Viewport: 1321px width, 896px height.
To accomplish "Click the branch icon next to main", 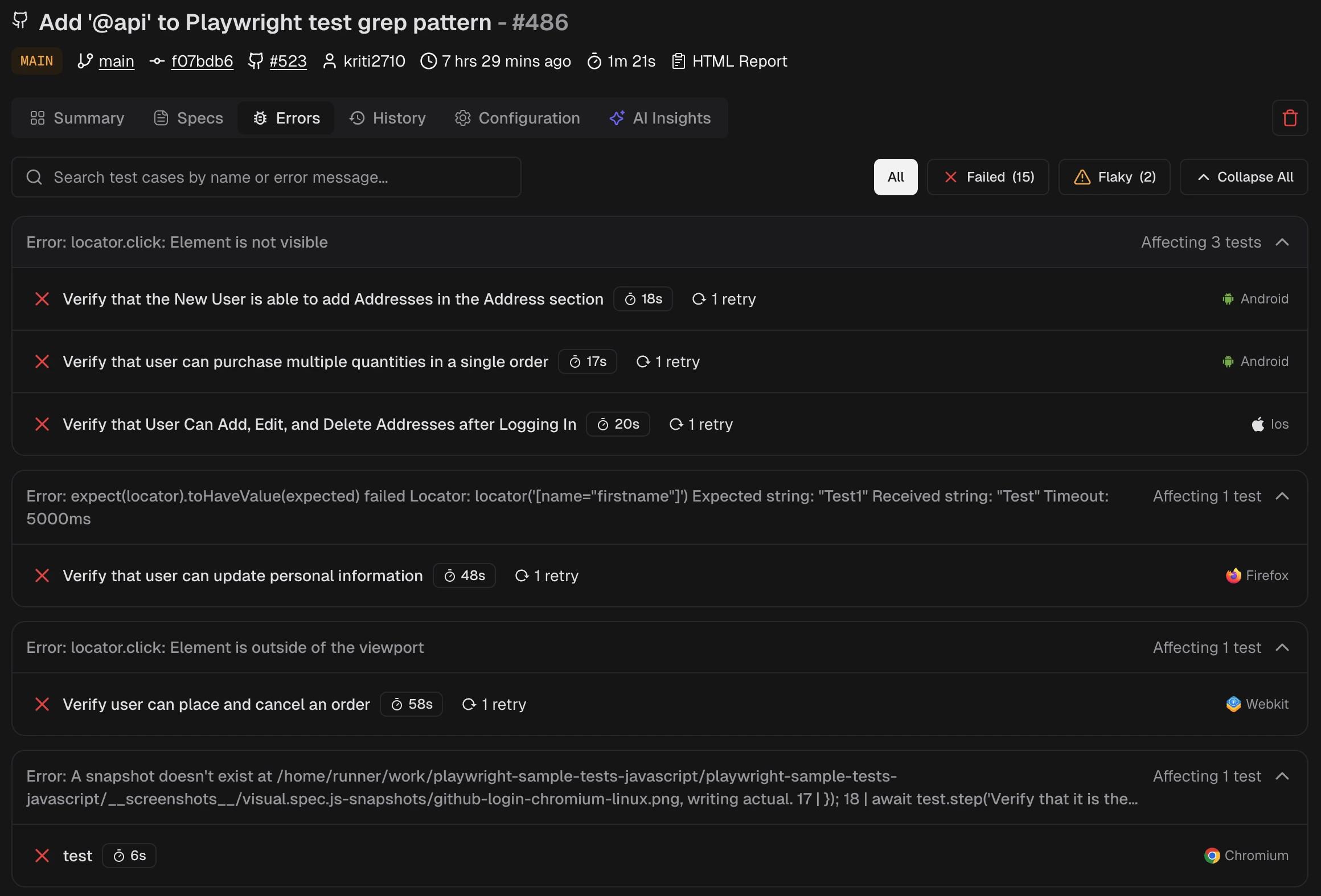I will pyautogui.click(x=84, y=61).
